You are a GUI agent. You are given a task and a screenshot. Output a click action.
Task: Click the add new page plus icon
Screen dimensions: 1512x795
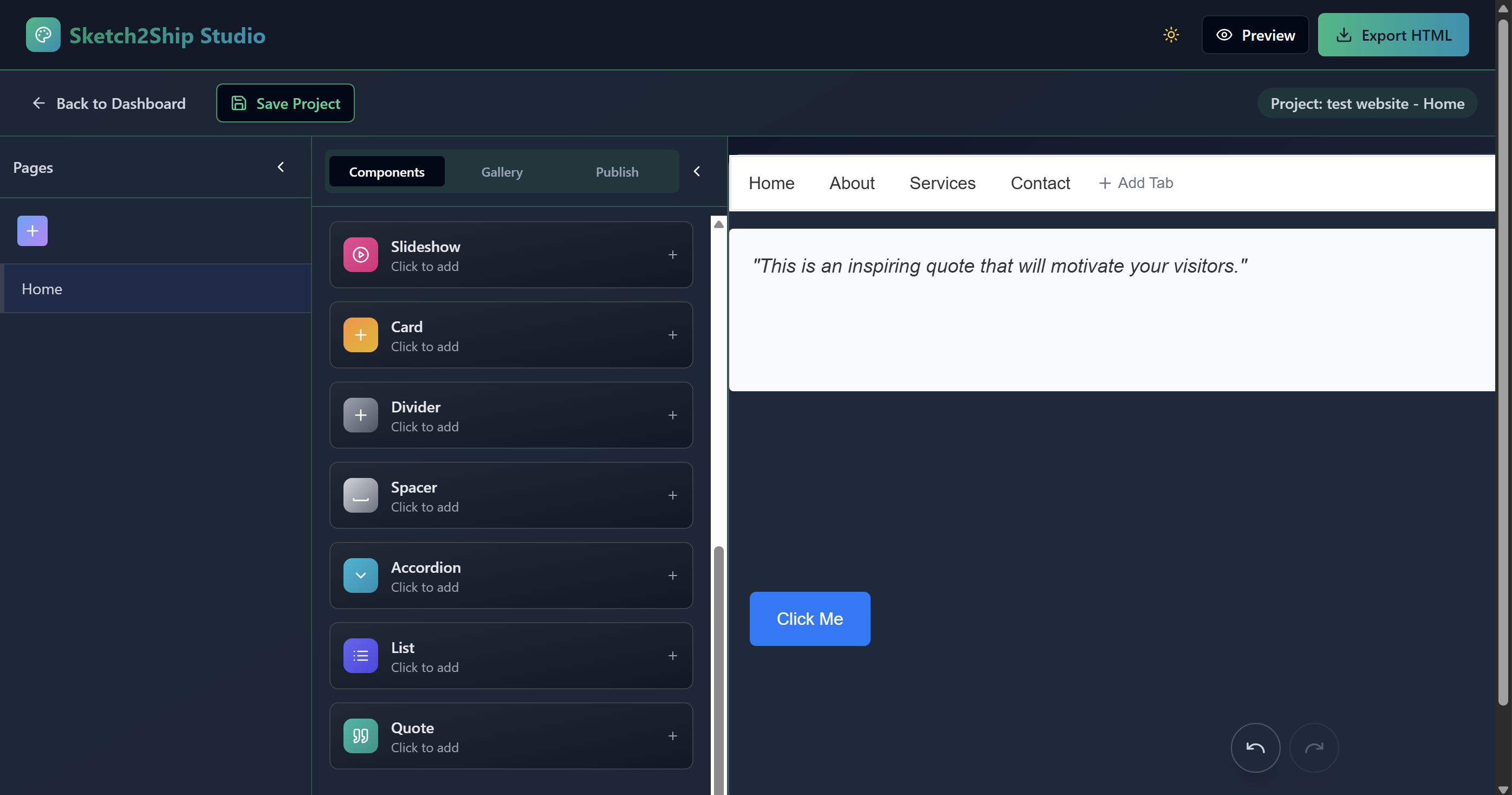coord(33,231)
